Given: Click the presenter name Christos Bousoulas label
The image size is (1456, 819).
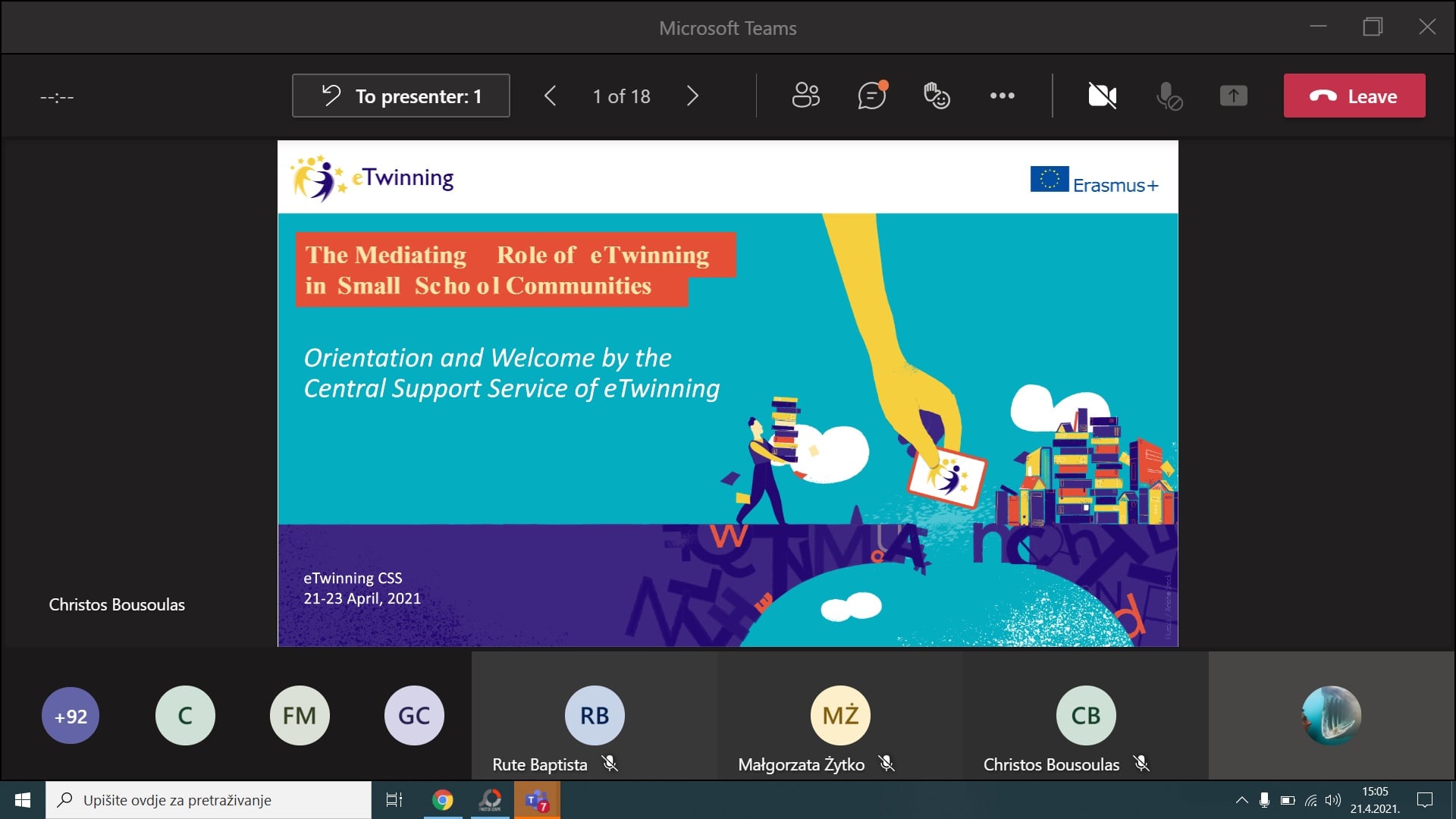Looking at the screenshot, I should (117, 604).
